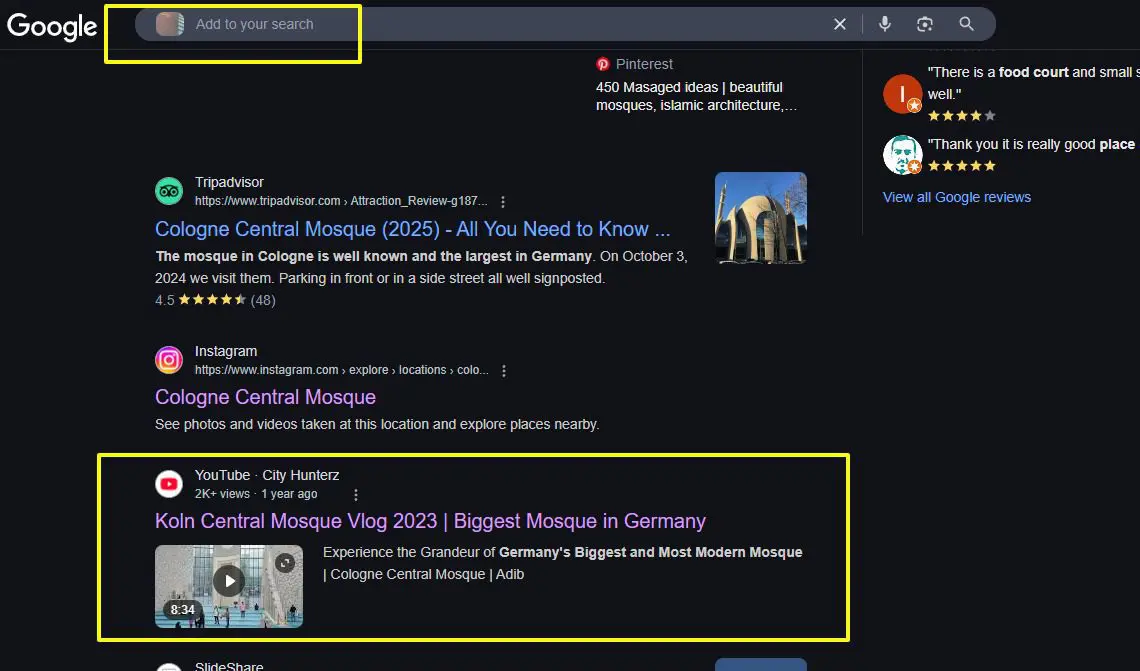Screen dimensions: 1140x671
Task: Click the Tripadvisor owl favicon
Action: (169, 191)
